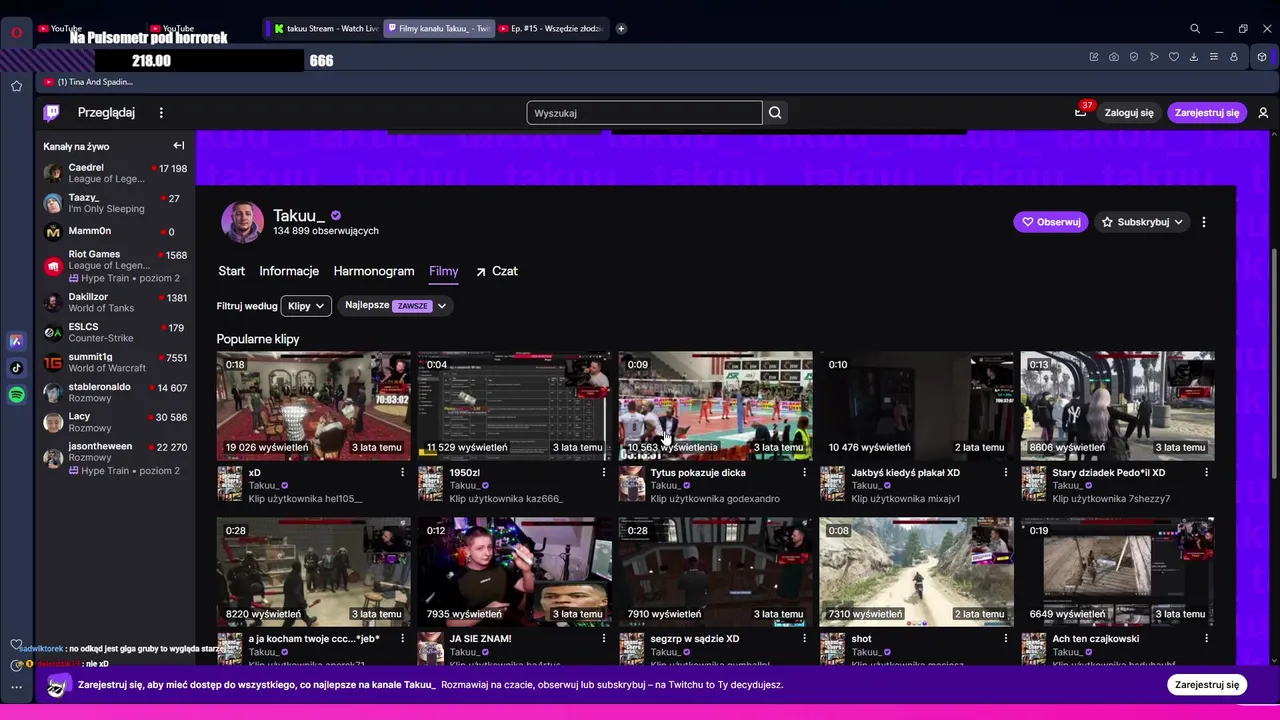Play the shot clip thumbnail

[916, 572]
